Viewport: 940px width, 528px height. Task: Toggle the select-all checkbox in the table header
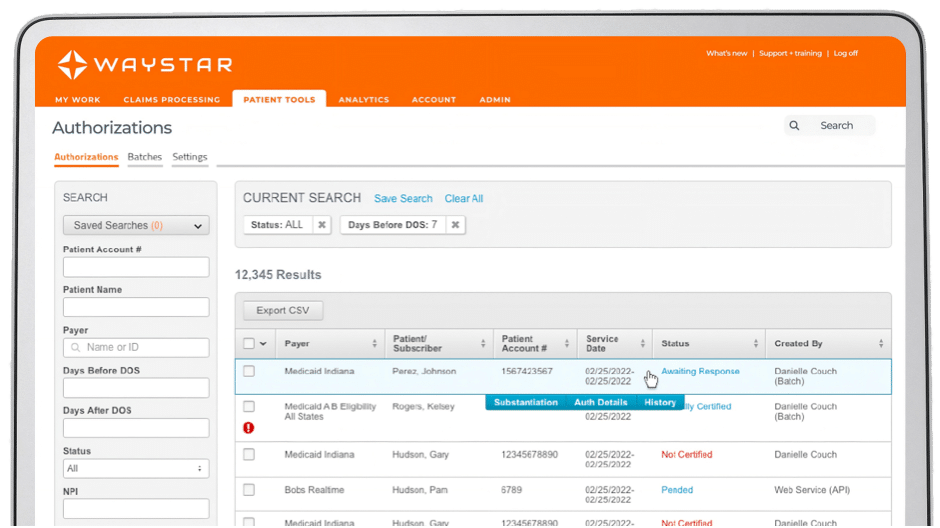(249, 343)
